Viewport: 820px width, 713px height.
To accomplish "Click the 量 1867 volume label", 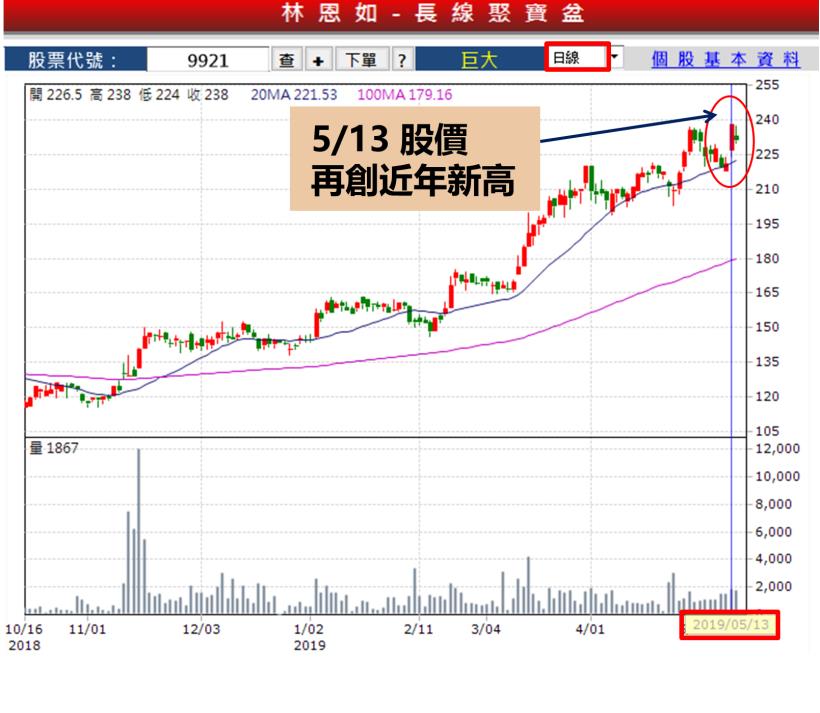I will coord(54,448).
